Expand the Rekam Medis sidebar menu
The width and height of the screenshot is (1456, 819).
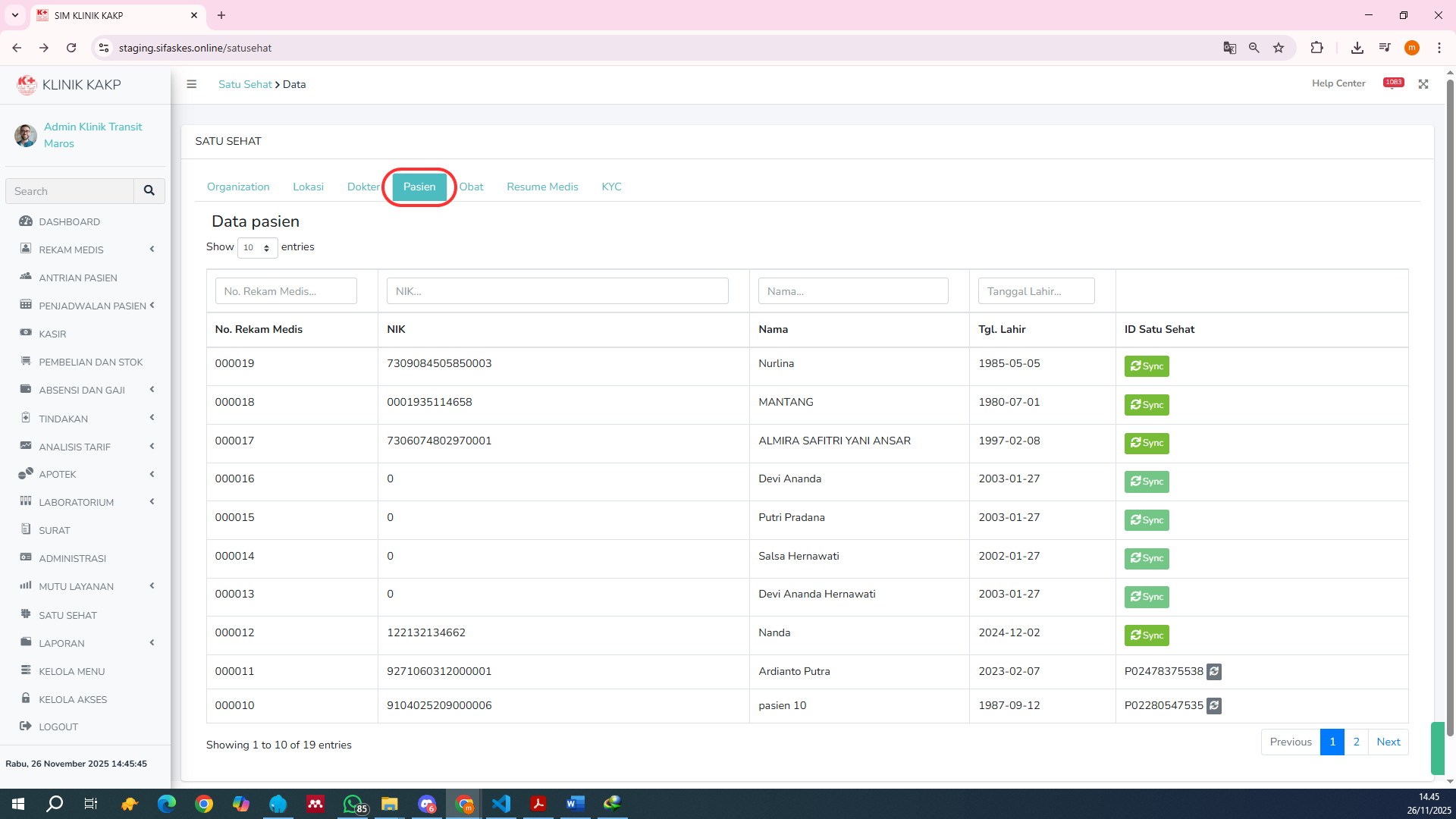pyautogui.click(x=71, y=249)
